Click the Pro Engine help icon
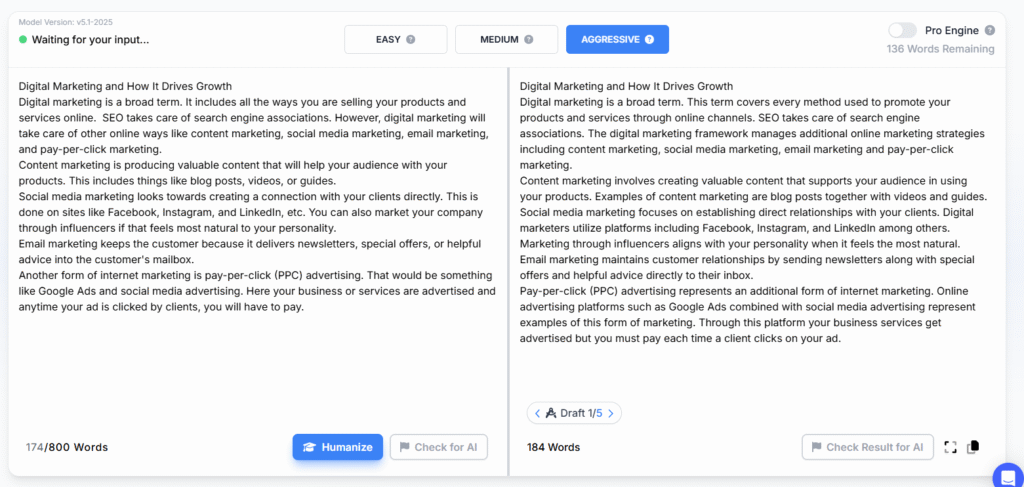The width and height of the screenshot is (1024, 487). coord(990,30)
